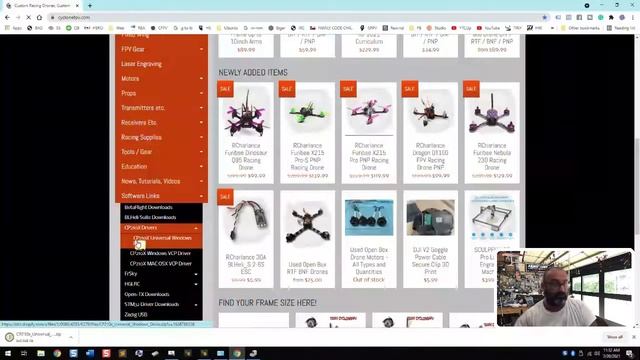
Task: Collapse the CP210X Drivers submenu arrow
Action: 196,228
